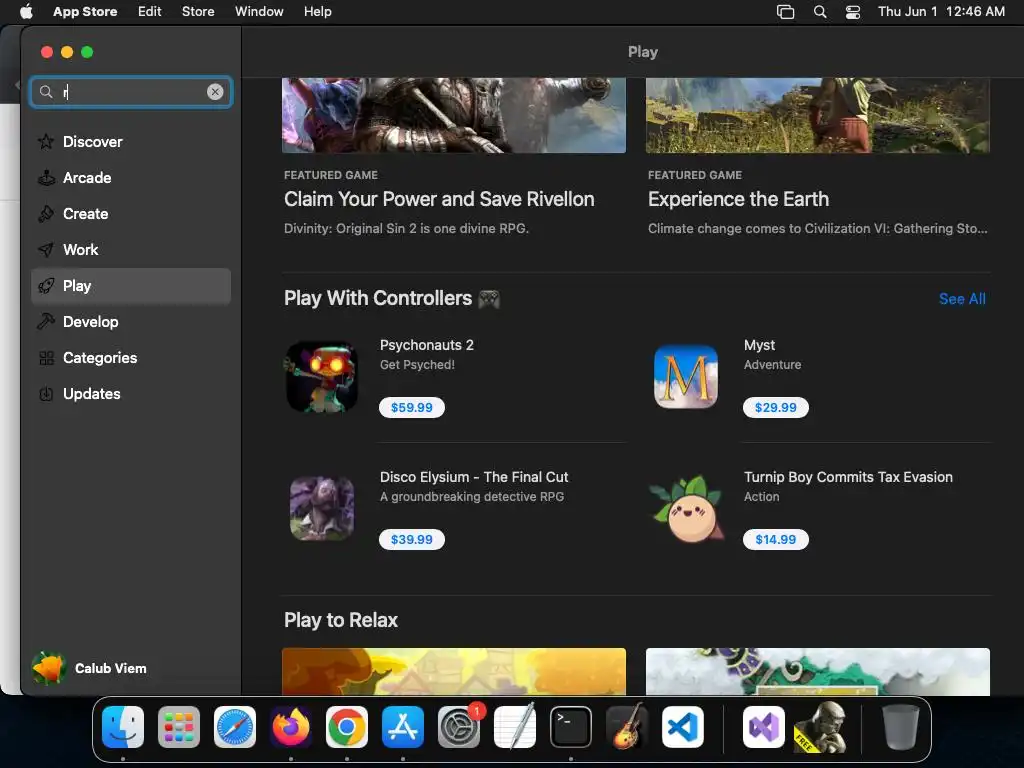Open the statue FREE app in Dock
The height and width of the screenshot is (768, 1024).
[x=821, y=727]
